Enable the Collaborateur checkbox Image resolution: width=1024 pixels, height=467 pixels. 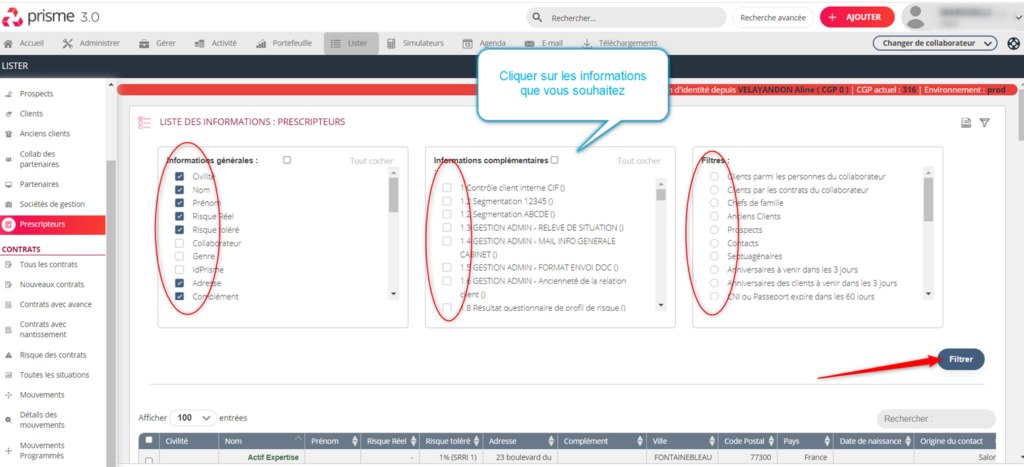tap(179, 243)
